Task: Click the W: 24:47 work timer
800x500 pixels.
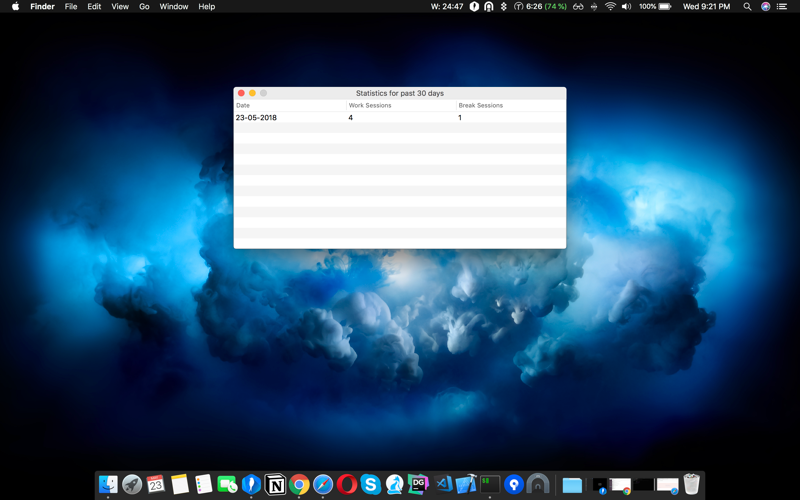Action: pyautogui.click(x=446, y=7)
